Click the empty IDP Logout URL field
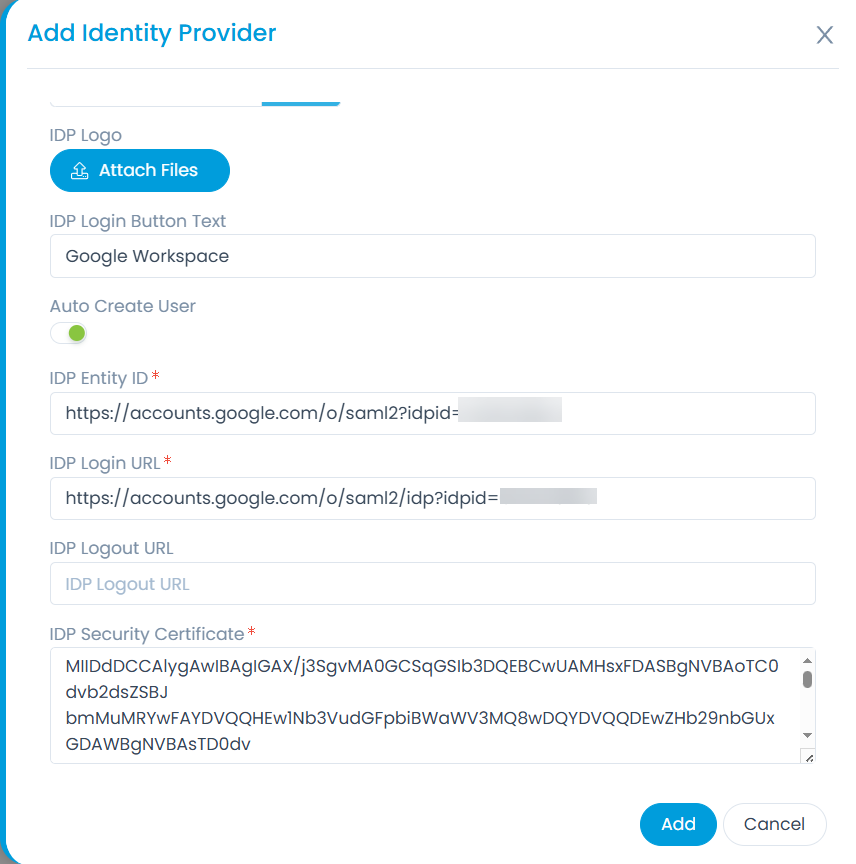 coord(432,584)
